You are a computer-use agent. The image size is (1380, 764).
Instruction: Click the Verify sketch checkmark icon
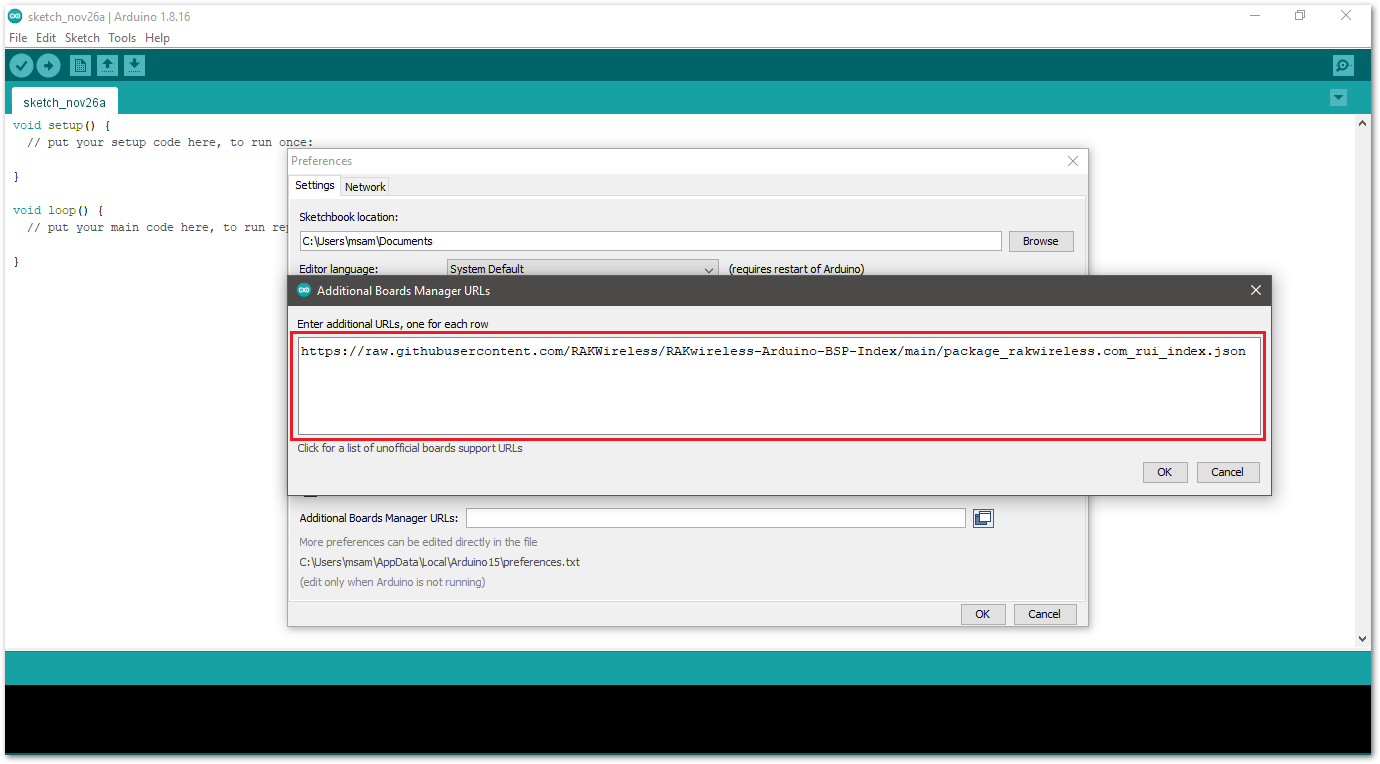(21, 66)
